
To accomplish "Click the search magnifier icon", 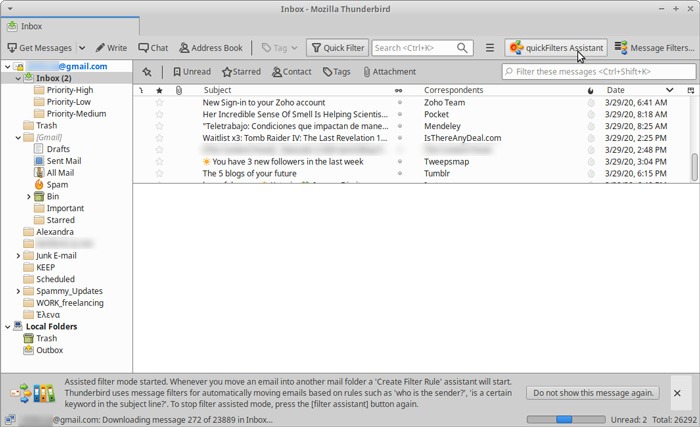I will pos(462,48).
